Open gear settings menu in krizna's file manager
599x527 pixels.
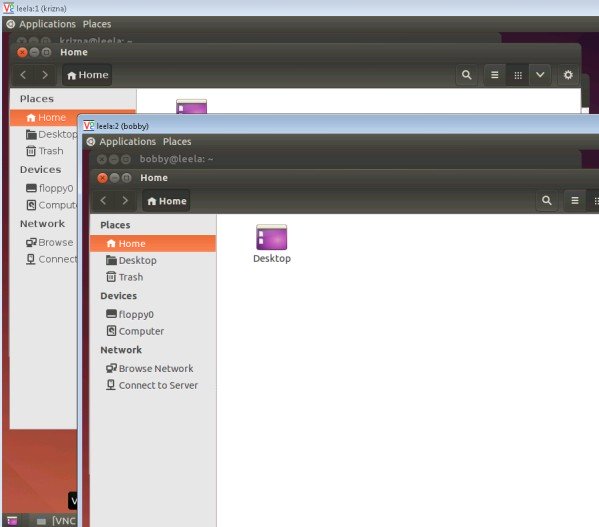point(568,75)
